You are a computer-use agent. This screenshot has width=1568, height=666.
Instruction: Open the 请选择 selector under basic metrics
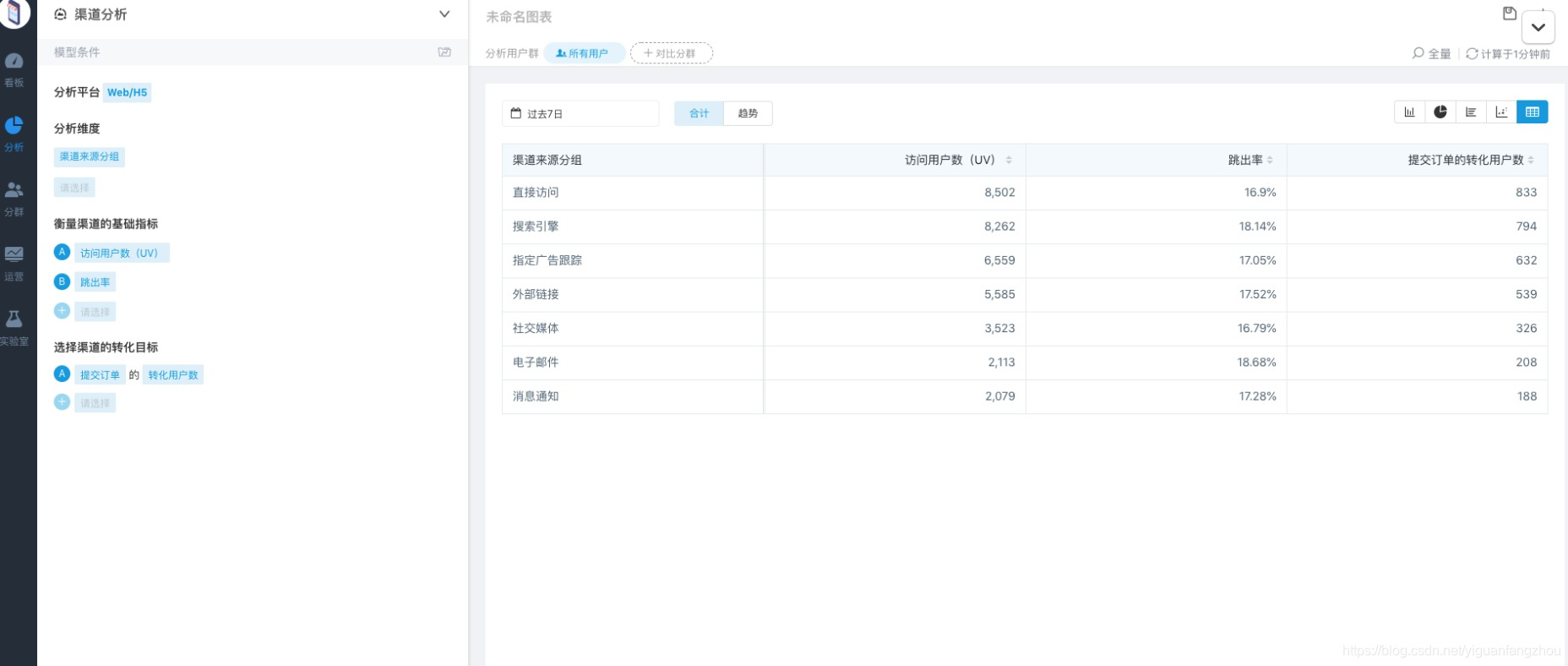[x=95, y=312]
